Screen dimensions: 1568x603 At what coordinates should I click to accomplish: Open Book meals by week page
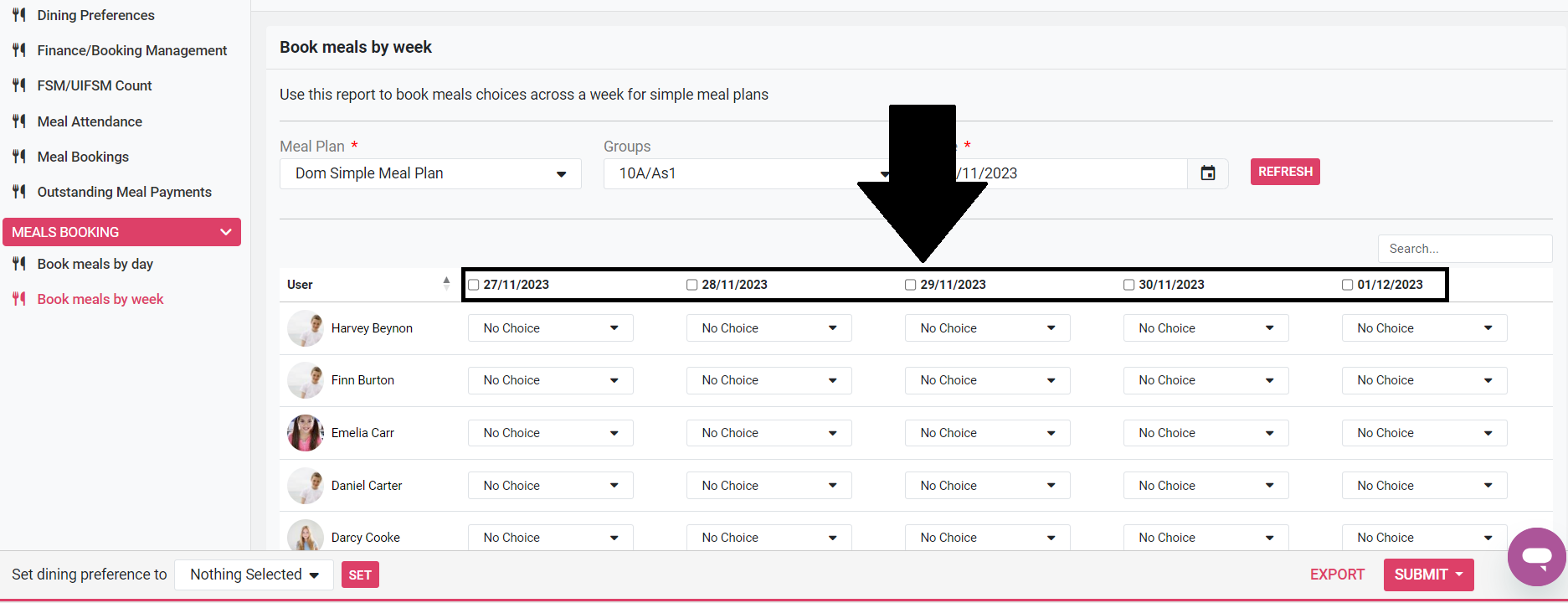100,299
